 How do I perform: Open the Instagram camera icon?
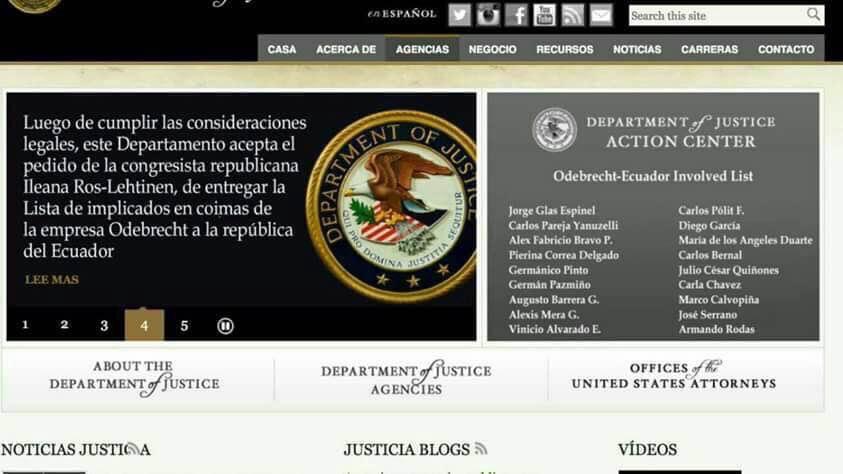[x=488, y=15]
